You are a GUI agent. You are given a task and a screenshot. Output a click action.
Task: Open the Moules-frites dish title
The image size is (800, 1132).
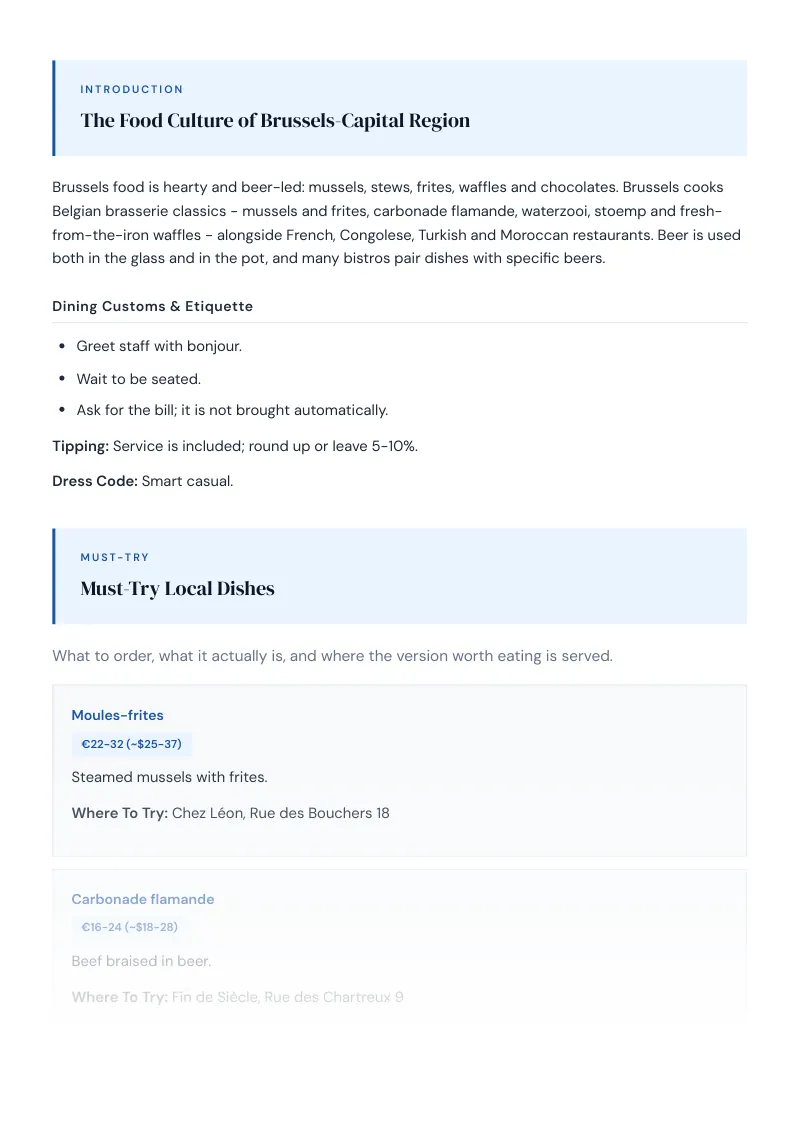coord(118,715)
